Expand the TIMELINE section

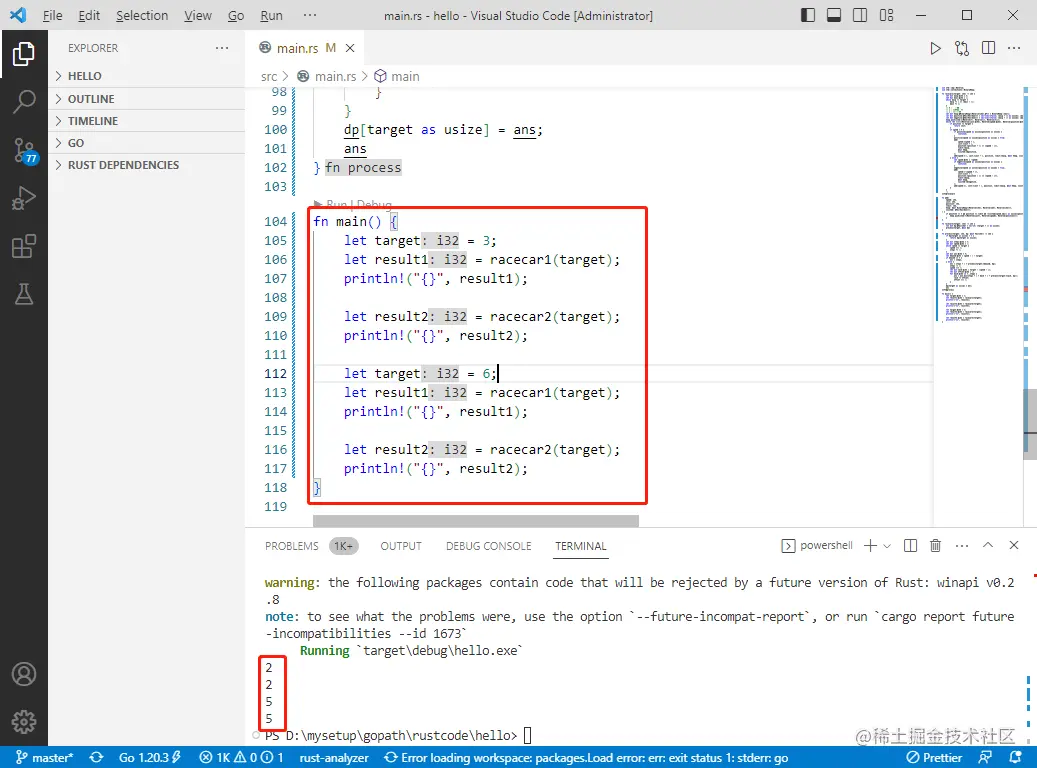[x=147, y=121]
